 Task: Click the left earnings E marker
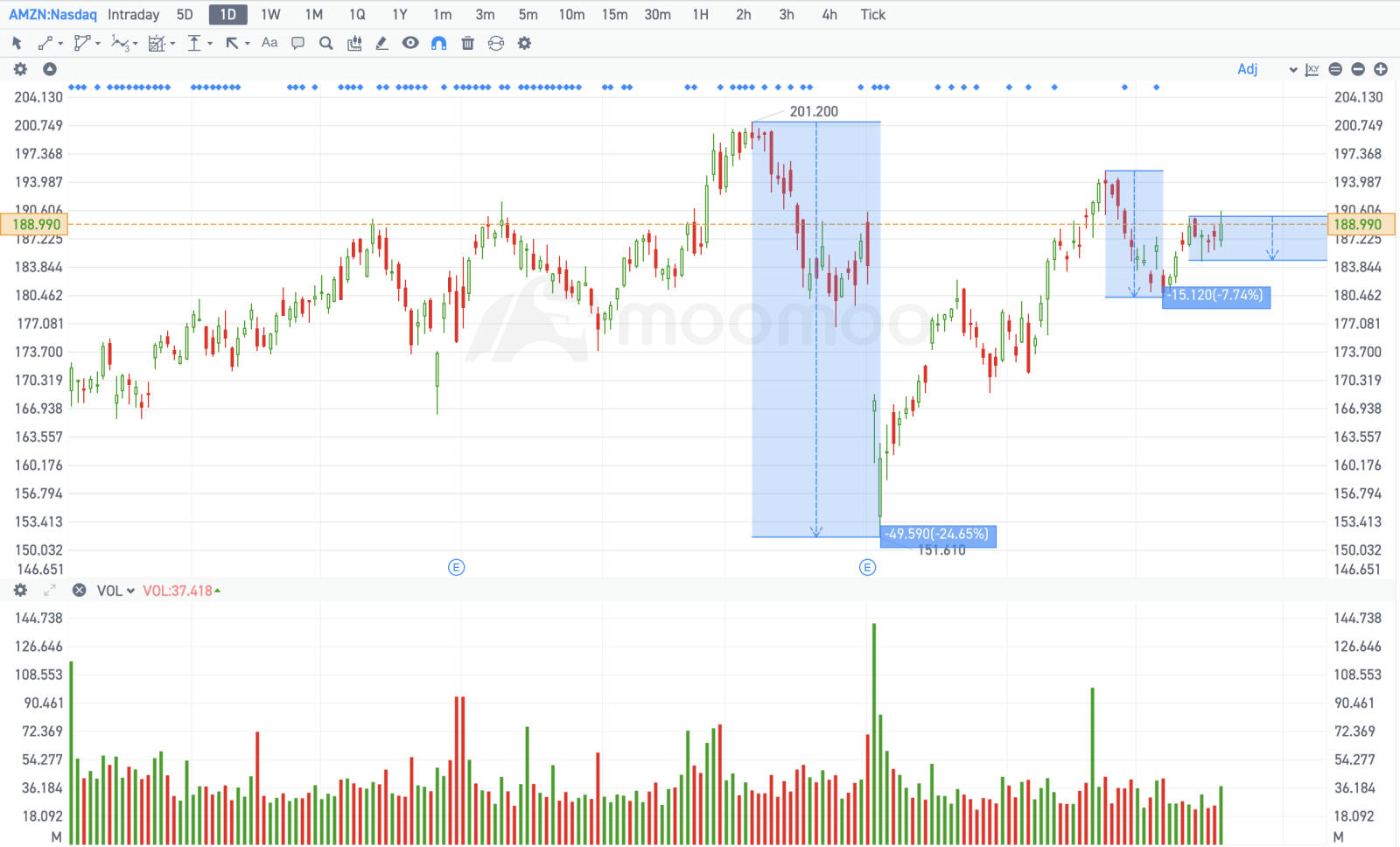[x=456, y=567]
